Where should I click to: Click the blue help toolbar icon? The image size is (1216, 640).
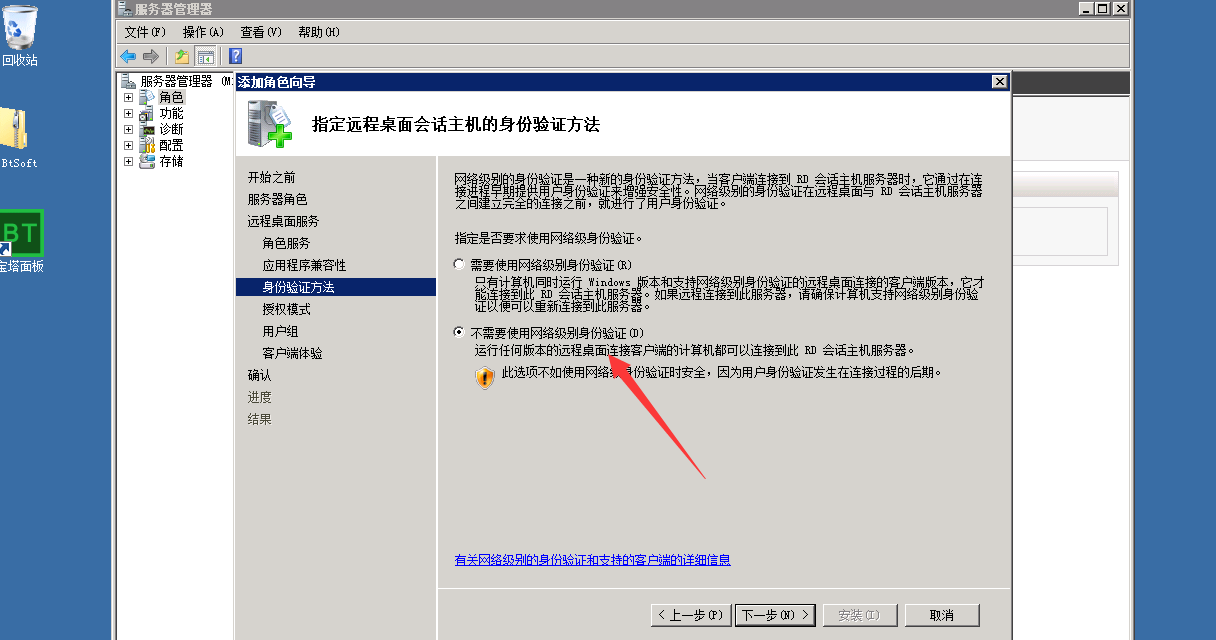[236, 56]
